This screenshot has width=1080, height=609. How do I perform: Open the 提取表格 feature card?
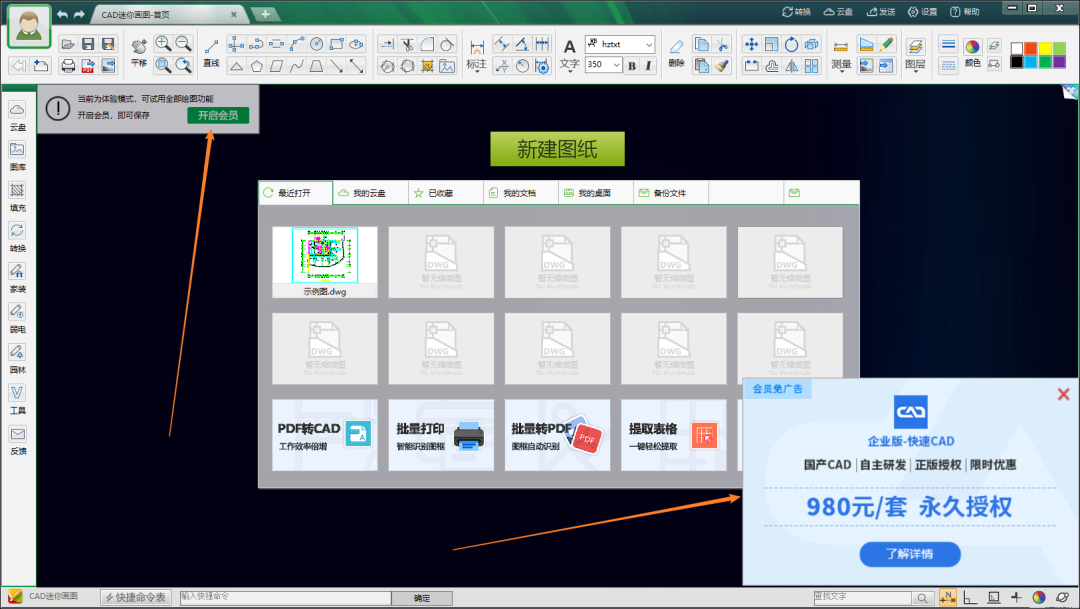[x=674, y=435]
